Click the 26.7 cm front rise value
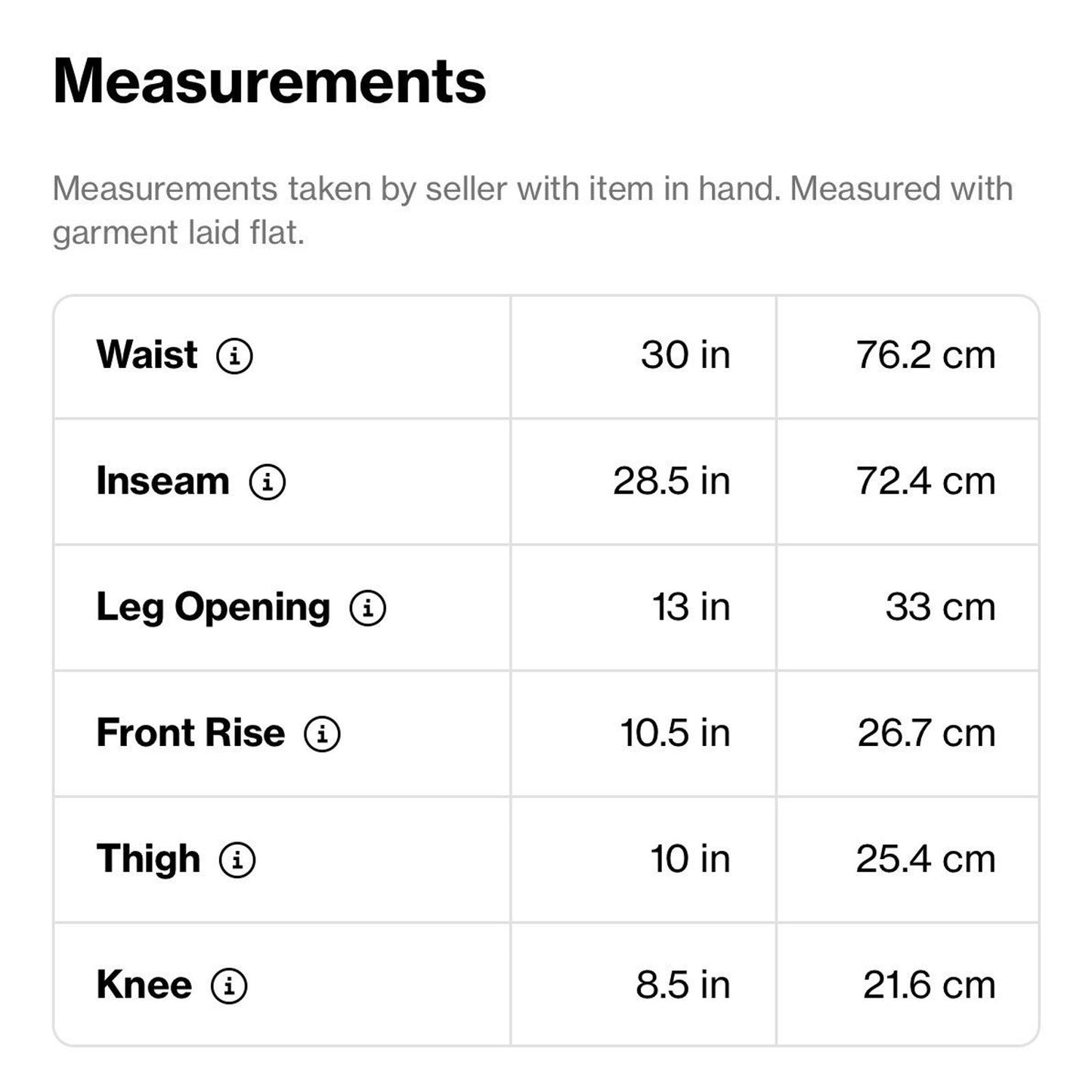 click(x=926, y=734)
